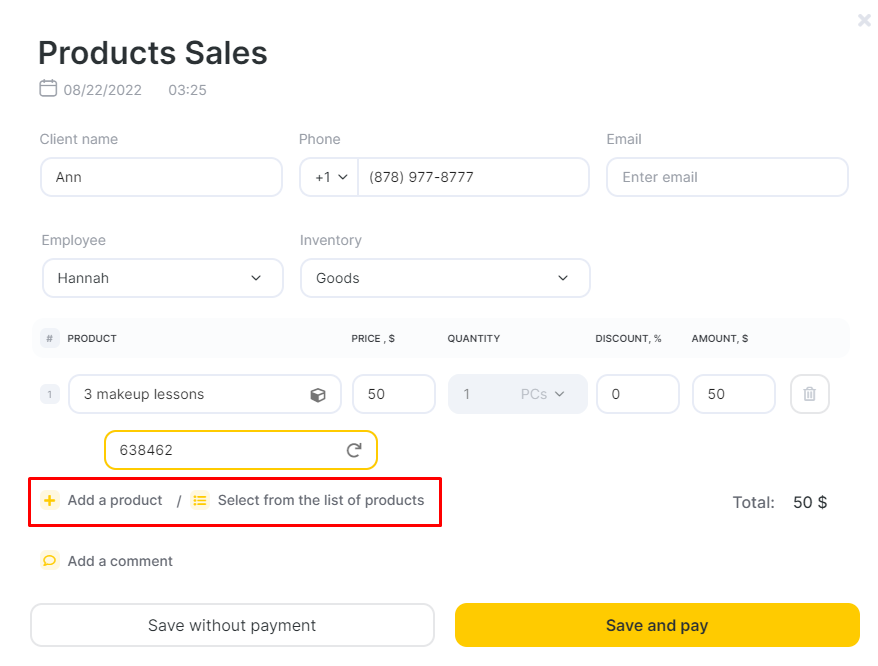Click Add a comment link
878x666 pixels.
(120, 561)
